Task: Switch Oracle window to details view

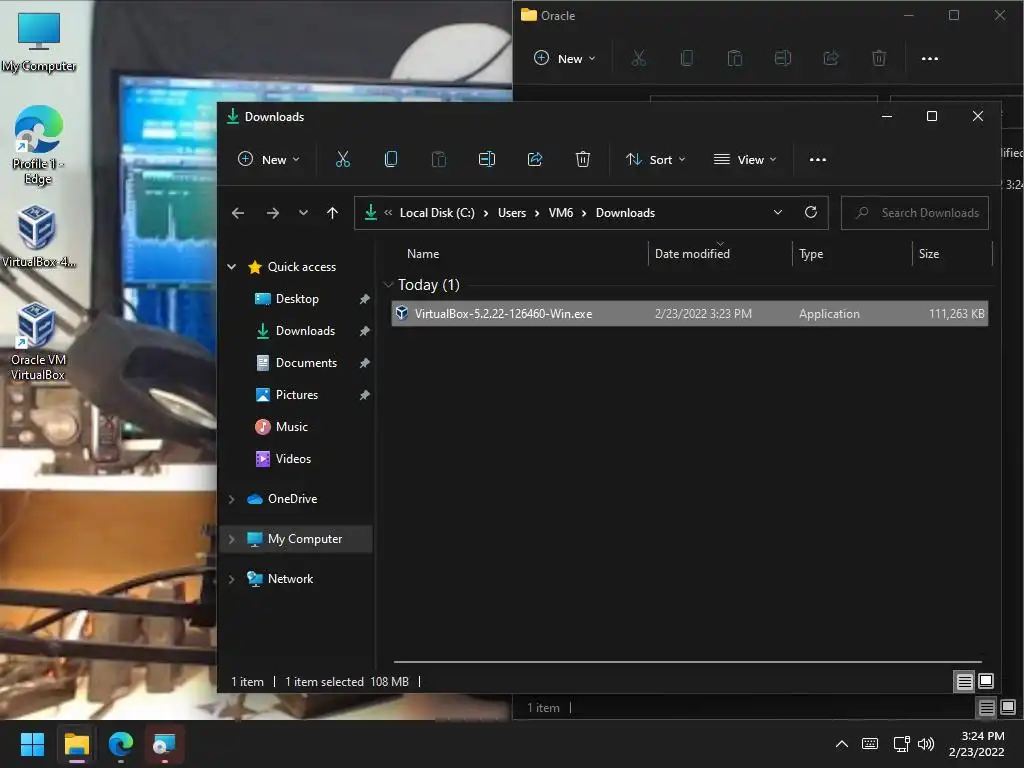Action: (x=987, y=707)
